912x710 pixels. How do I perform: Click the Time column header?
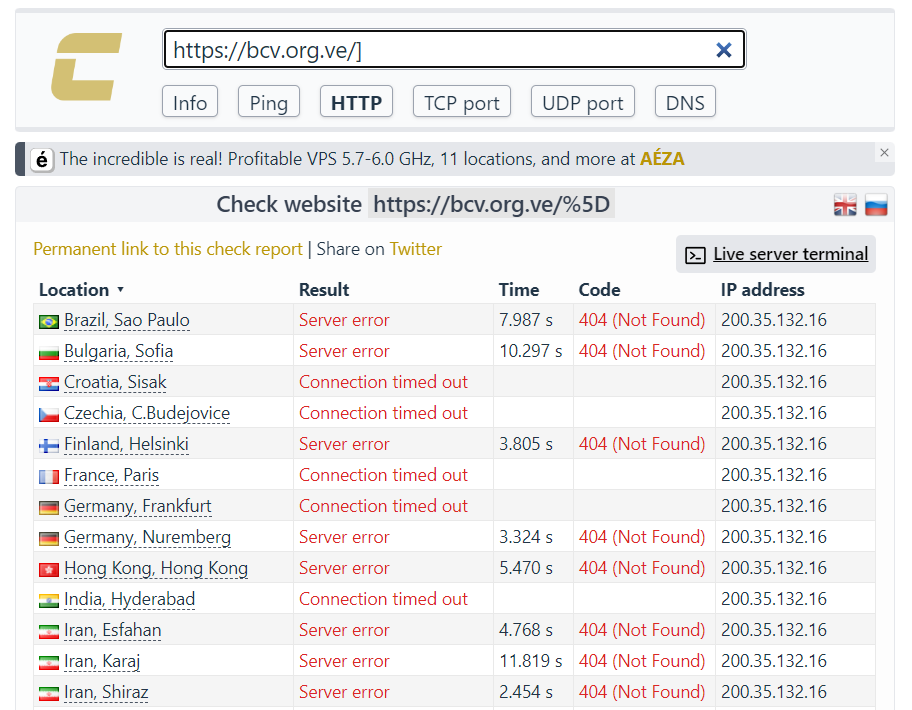point(519,290)
